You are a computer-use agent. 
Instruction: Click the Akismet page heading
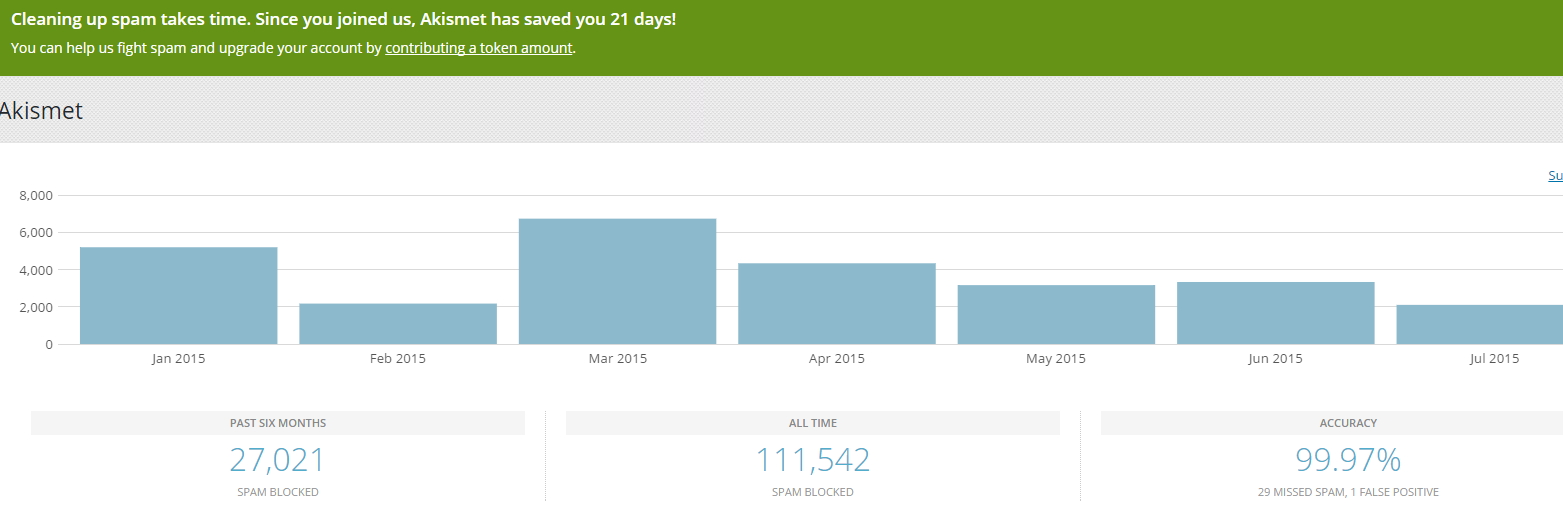40,111
